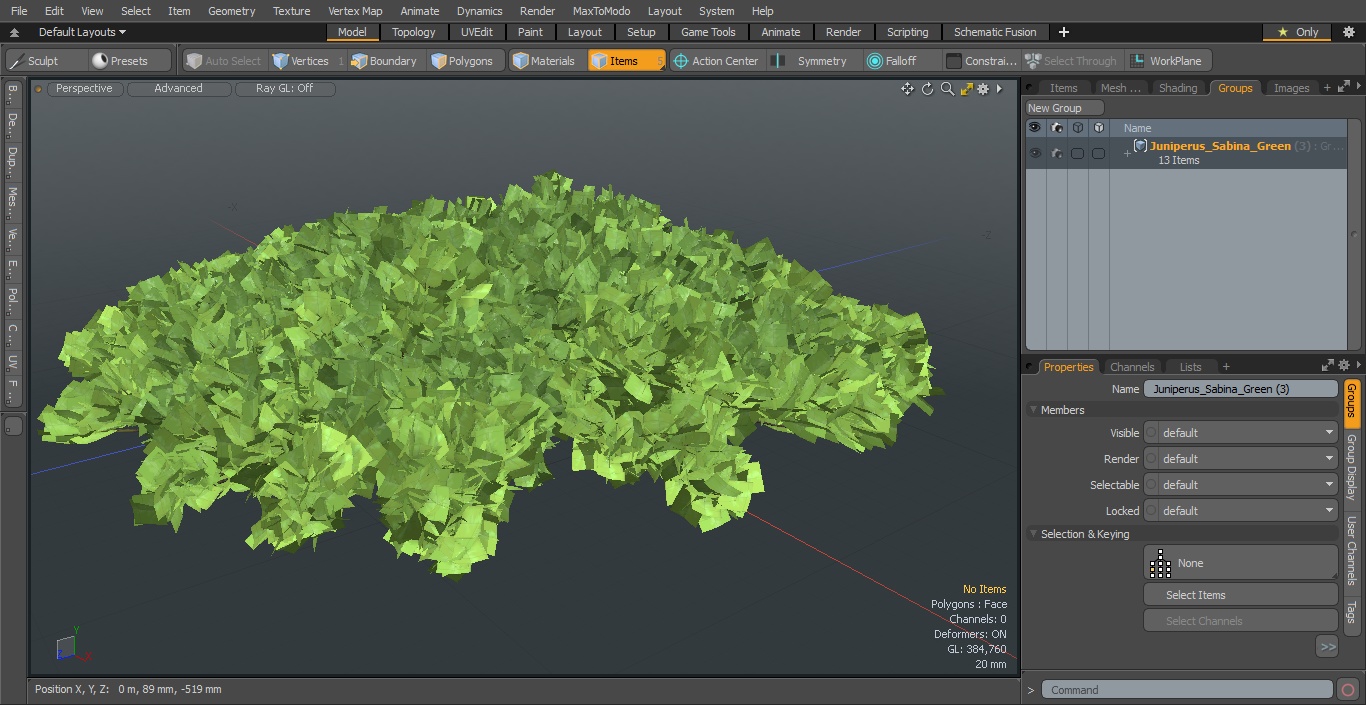Click the viewport pan (move) icon
Viewport: 1366px width, 705px height.
[x=907, y=89]
